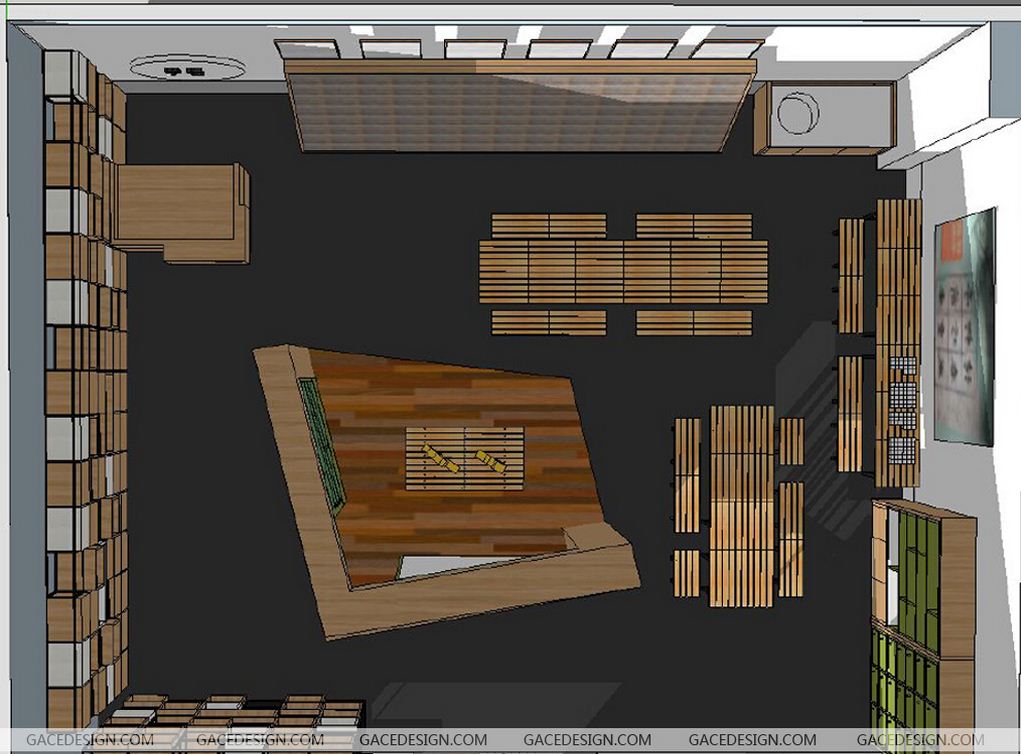The image size is (1021, 754).
Task: Click the vertical slatted table at lower right
Action: pos(741,505)
